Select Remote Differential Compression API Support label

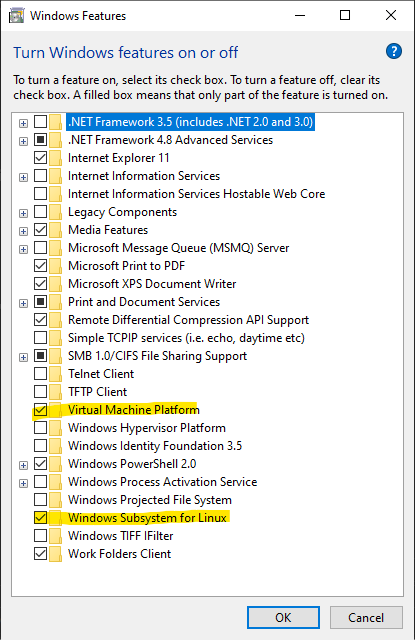coord(188,320)
